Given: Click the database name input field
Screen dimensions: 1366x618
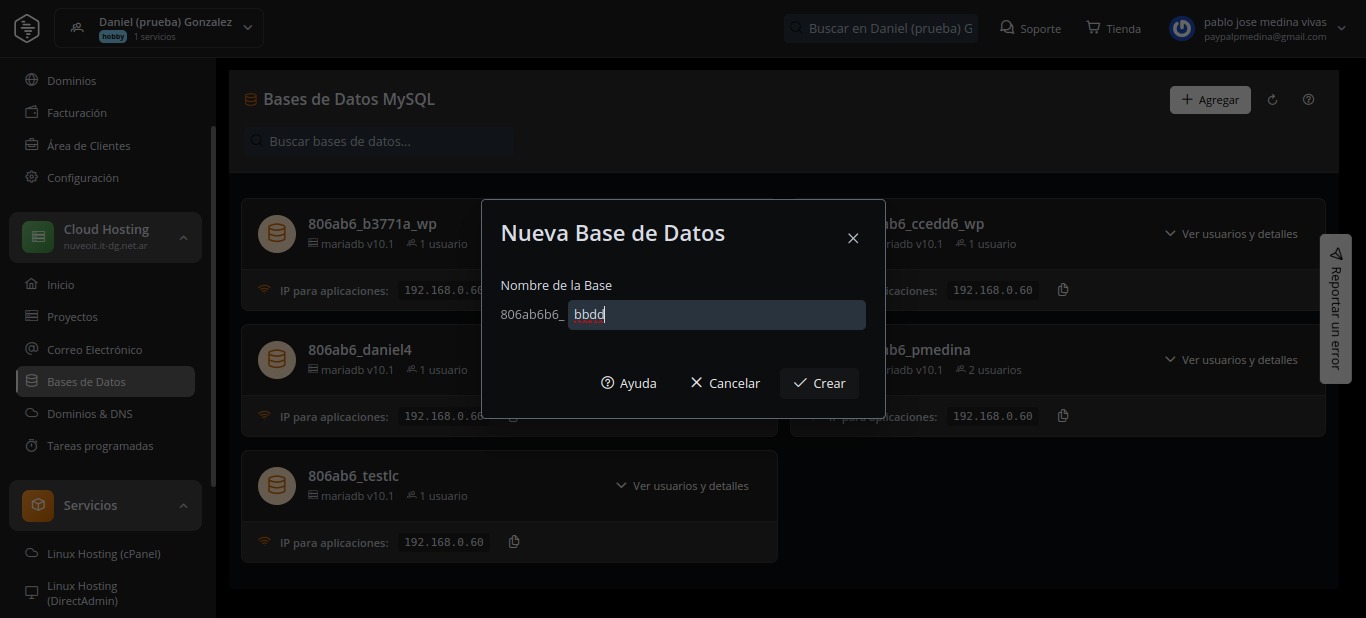Looking at the screenshot, I should point(716,315).
